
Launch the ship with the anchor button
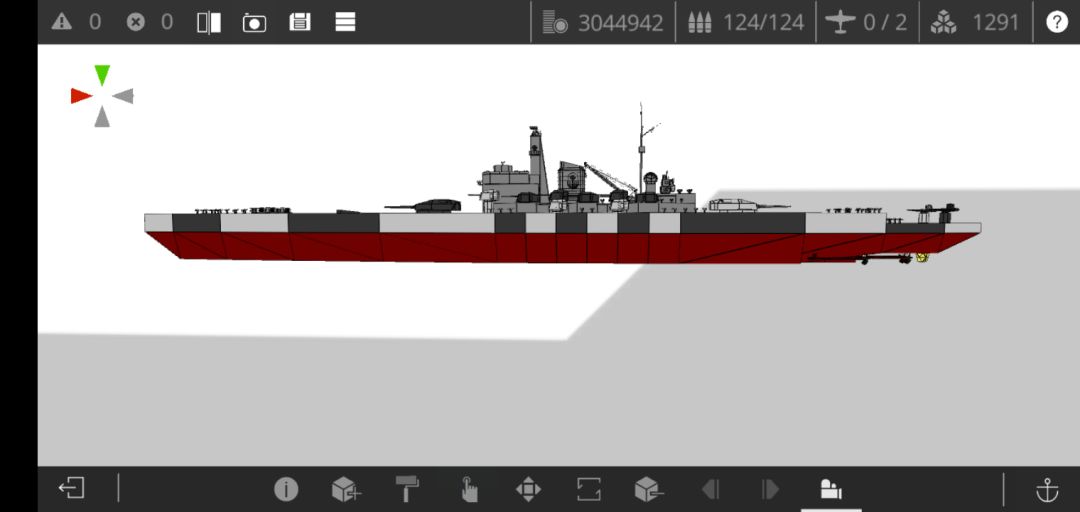pos(1047,489)
